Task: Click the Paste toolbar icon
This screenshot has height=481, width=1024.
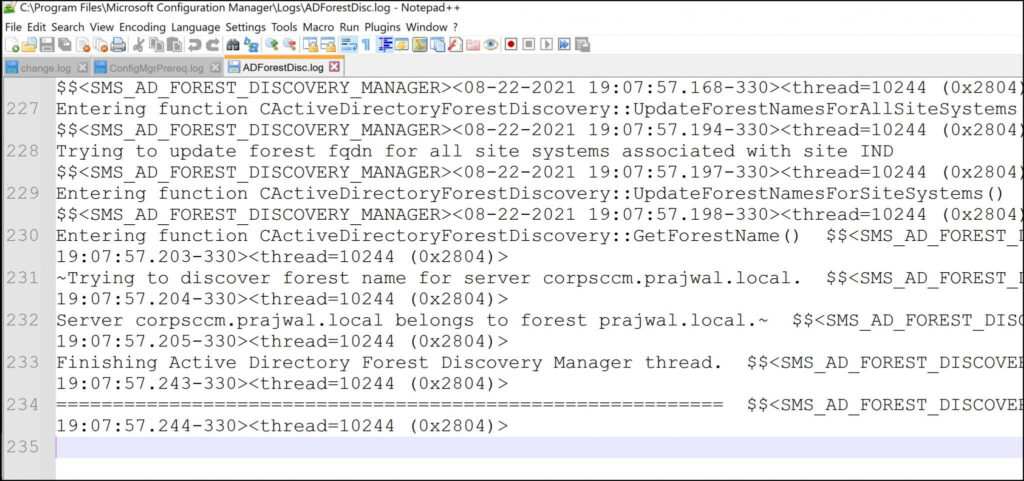Action: point(173,45)
